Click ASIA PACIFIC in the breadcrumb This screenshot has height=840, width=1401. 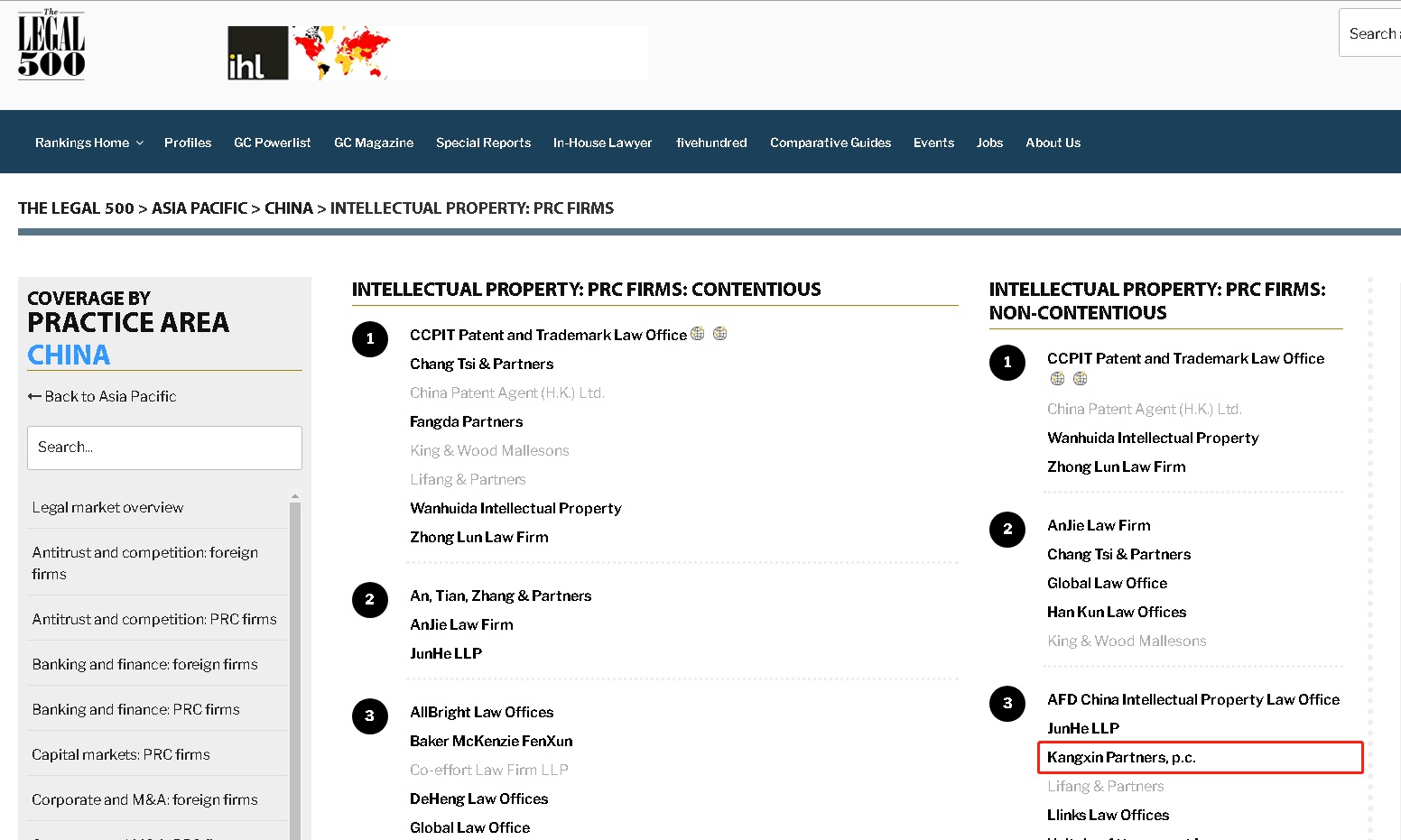199,208
